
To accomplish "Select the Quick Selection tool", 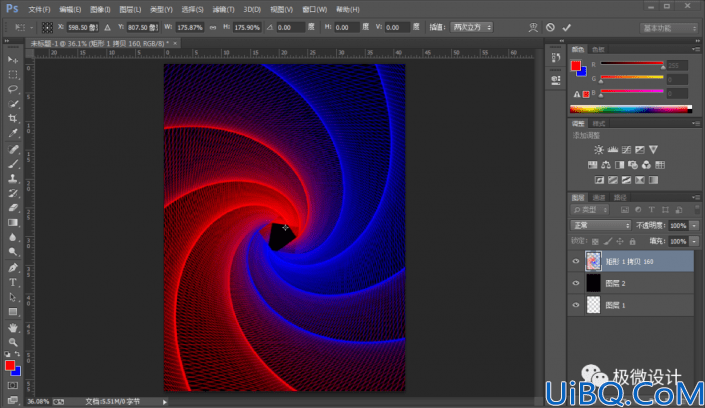I will [13, 104].
